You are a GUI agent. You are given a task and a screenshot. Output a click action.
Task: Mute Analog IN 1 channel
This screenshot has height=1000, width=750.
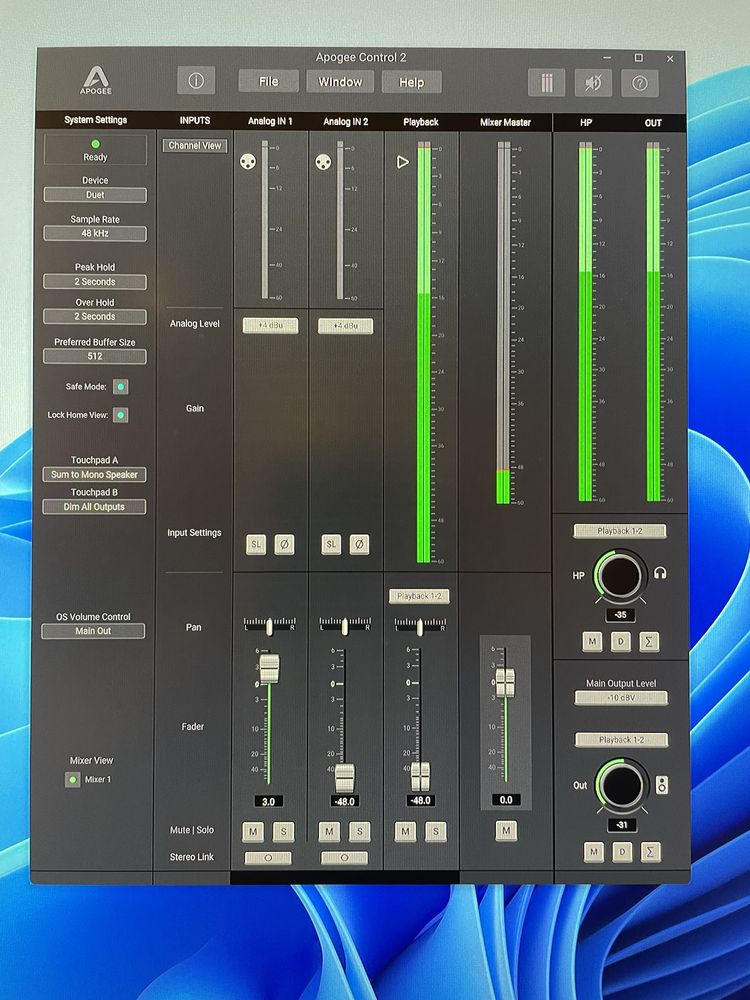tap(253, 832)
